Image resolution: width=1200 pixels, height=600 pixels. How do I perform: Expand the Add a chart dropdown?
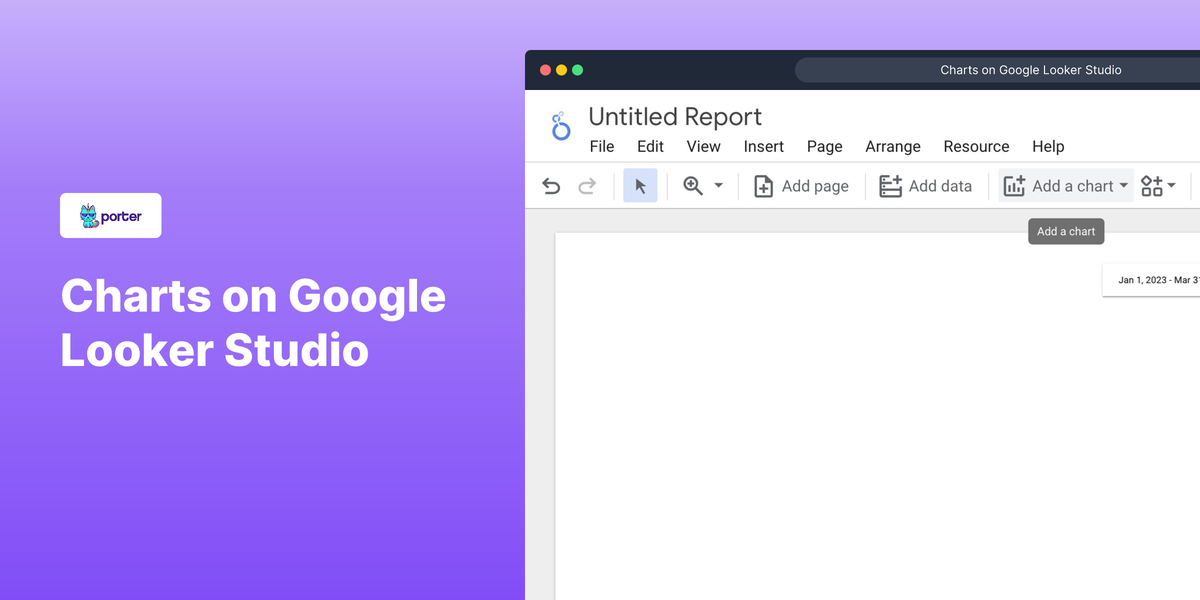click(x=1125, y=186)
